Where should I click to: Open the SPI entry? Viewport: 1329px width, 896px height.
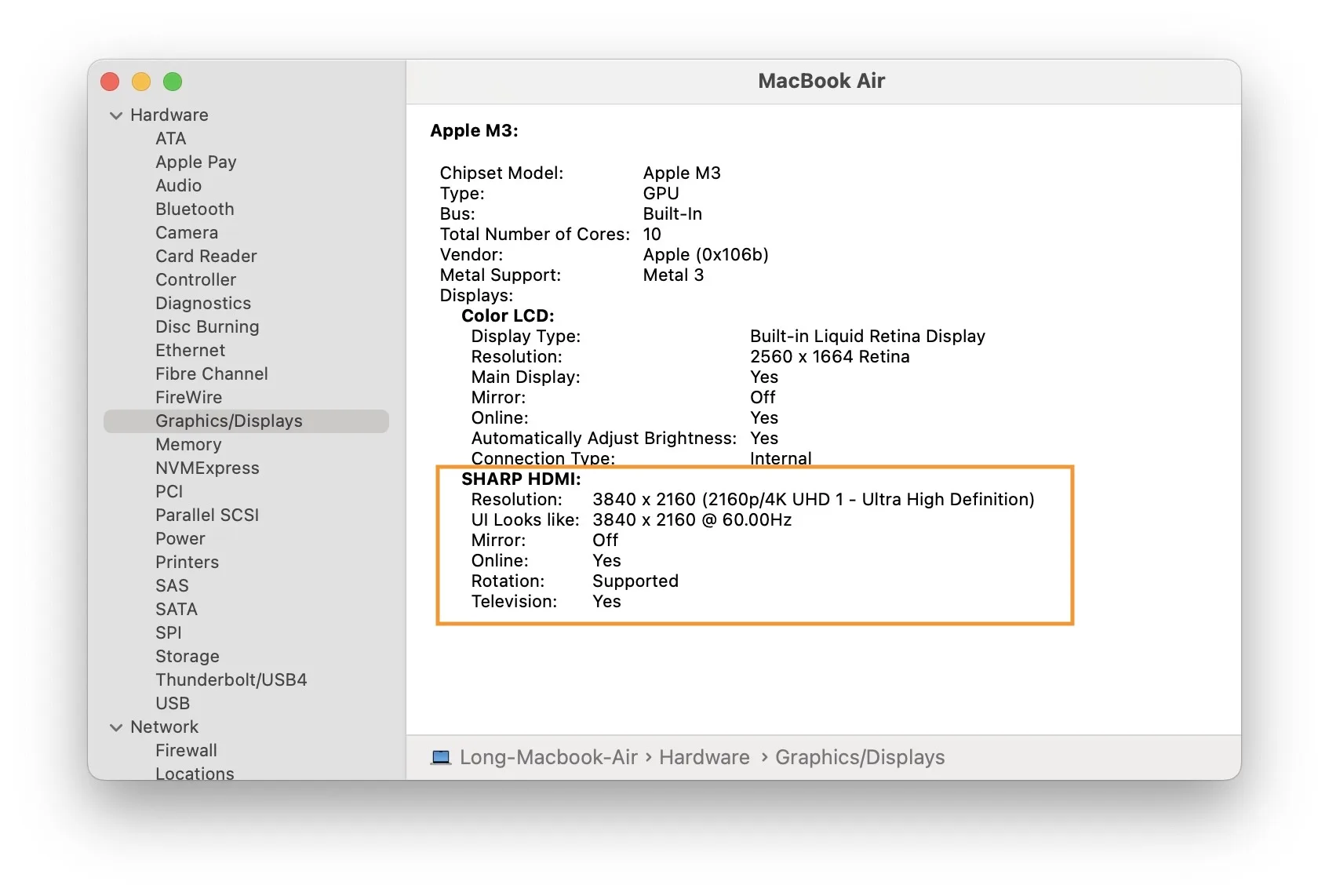pos(168,633)
